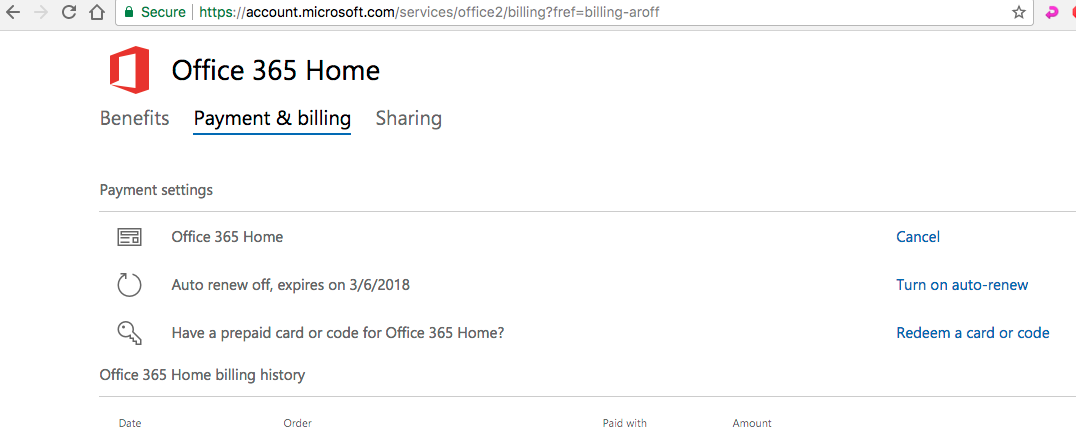Open the Redeem a card or code link
The width and height of the screenshot is (1076, 438).
[x=972, y=333]
